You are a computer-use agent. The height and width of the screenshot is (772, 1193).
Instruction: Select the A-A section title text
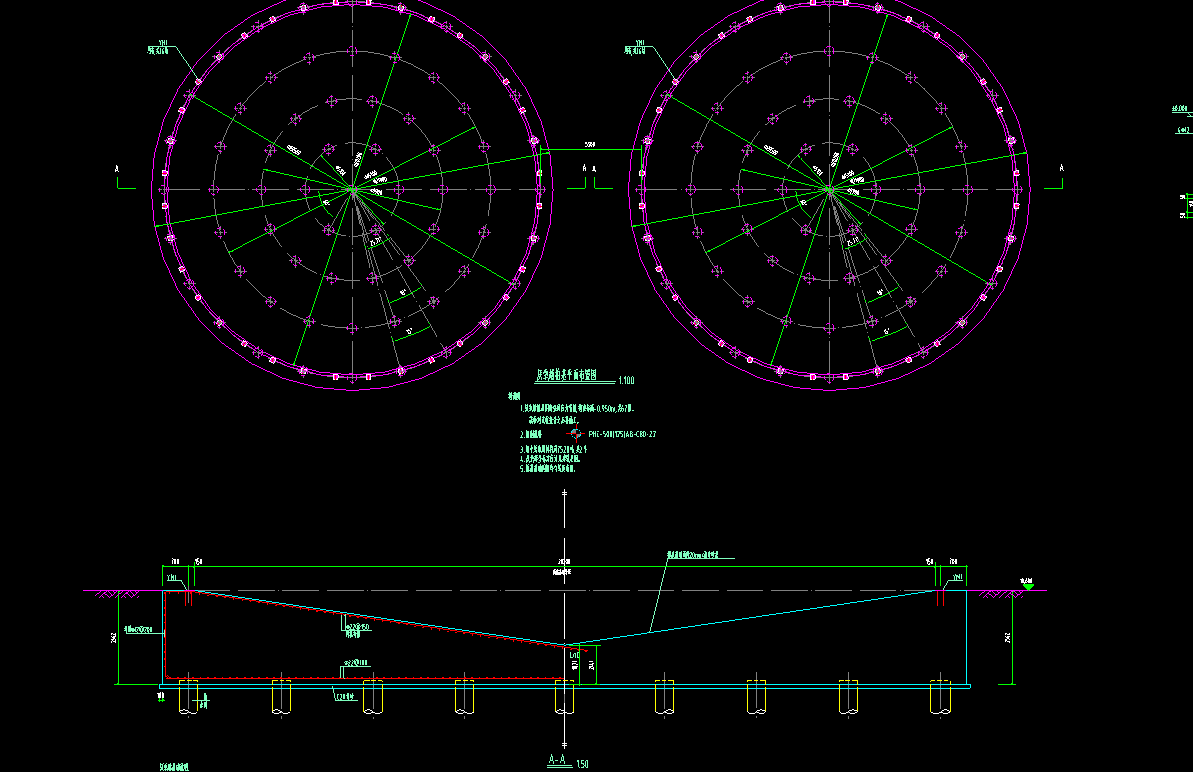(557, 759)
